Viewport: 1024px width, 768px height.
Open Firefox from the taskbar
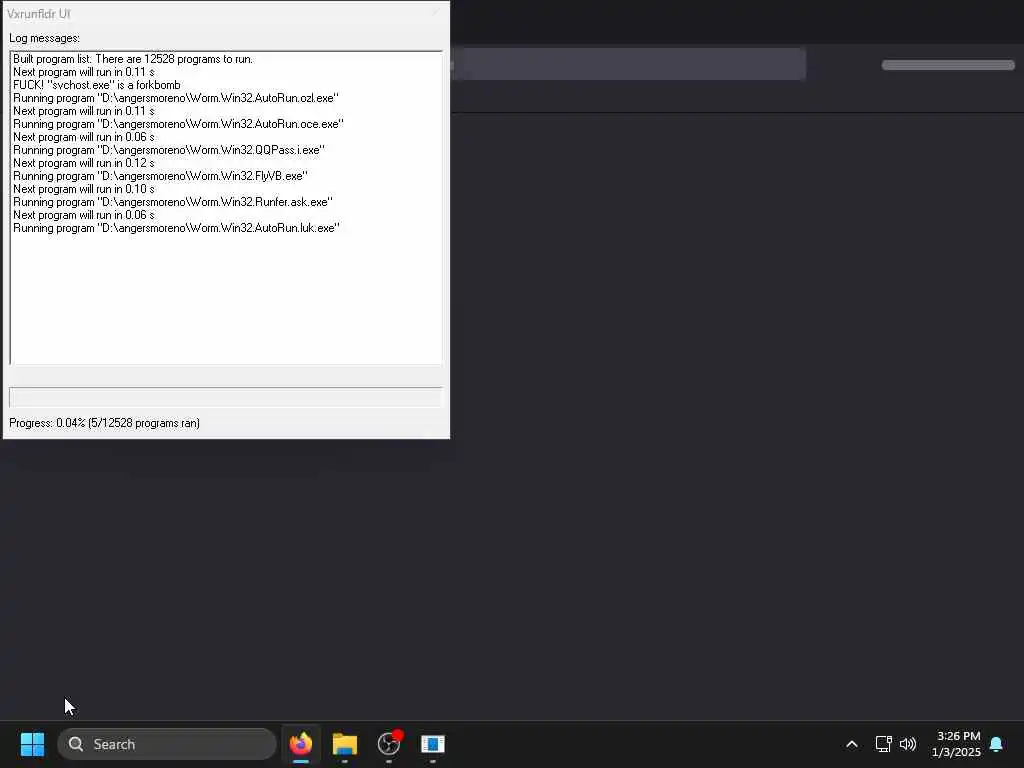300,744
